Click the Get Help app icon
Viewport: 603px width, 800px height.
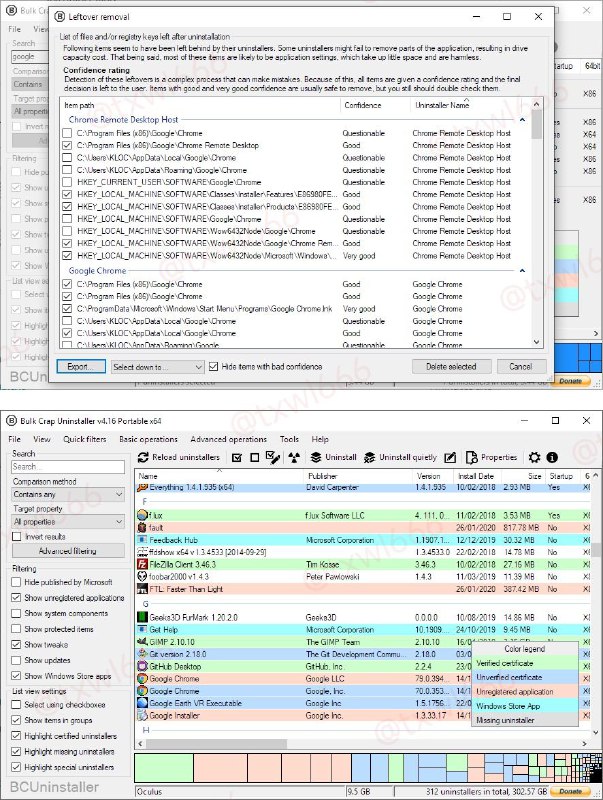pyautogui.click(x=142, y=630)
